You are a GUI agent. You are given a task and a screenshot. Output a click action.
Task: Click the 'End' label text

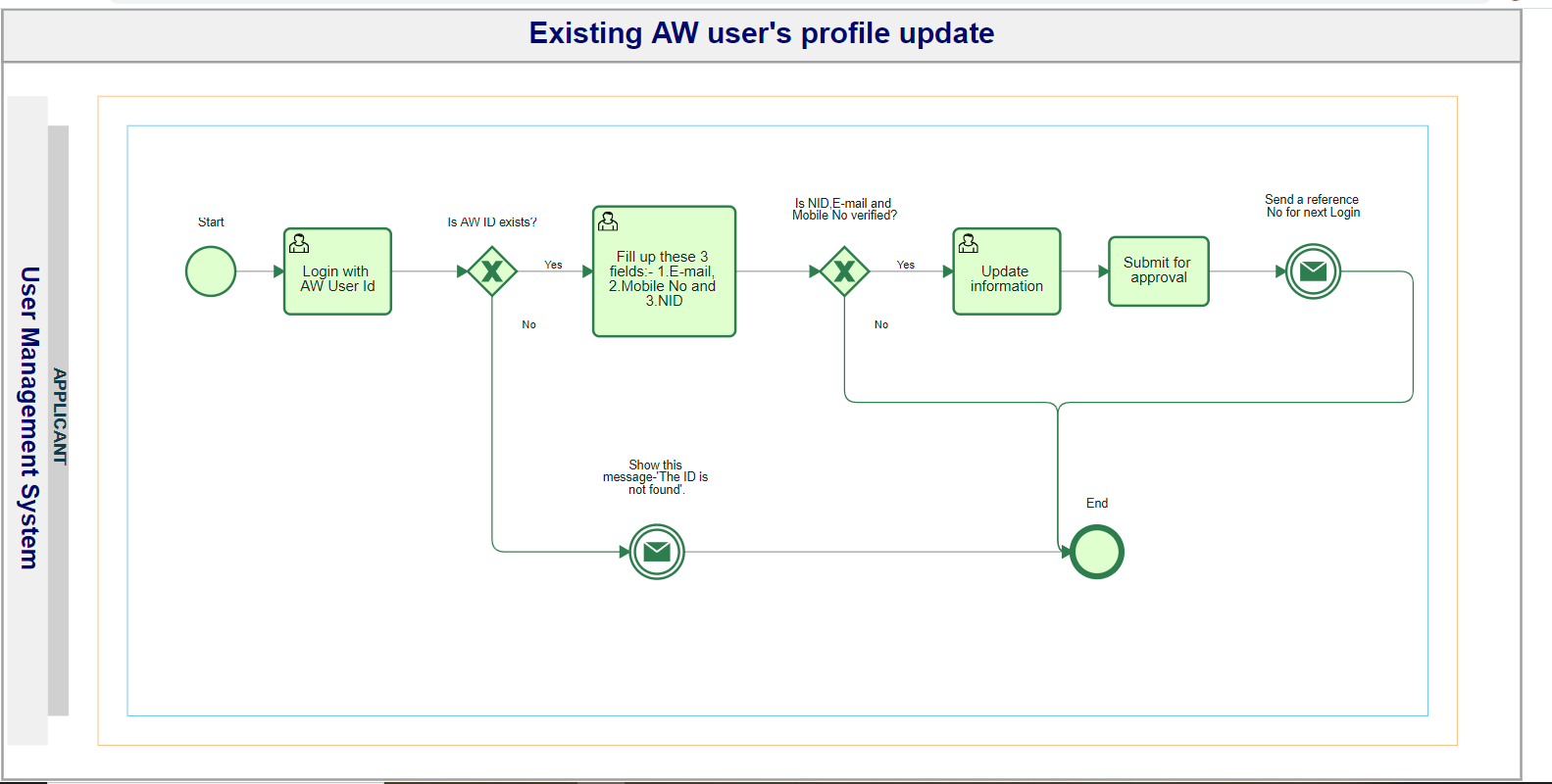coord(1097,503)
